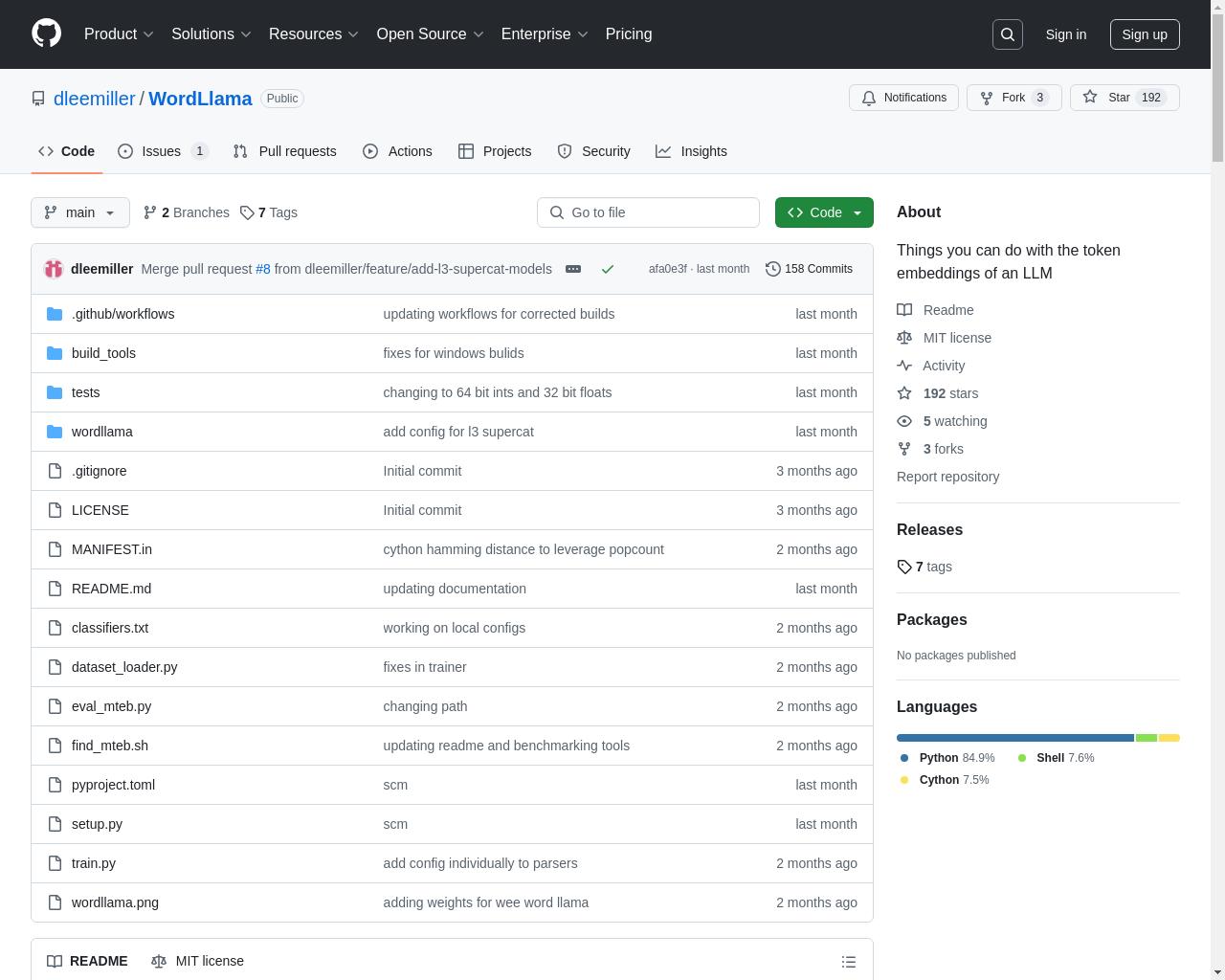Viewport: 1225px width, 980px height.
Task: Switch to the Security tab
Action: click(x=593, y=151)
